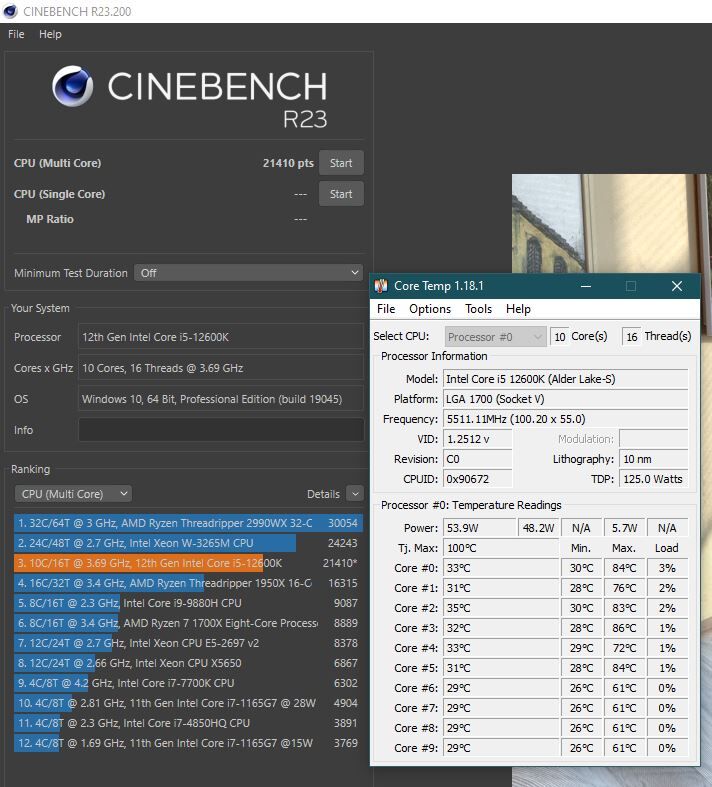Click the Revision C0 value
712x787 pixels.
click(x=478, y=459)
